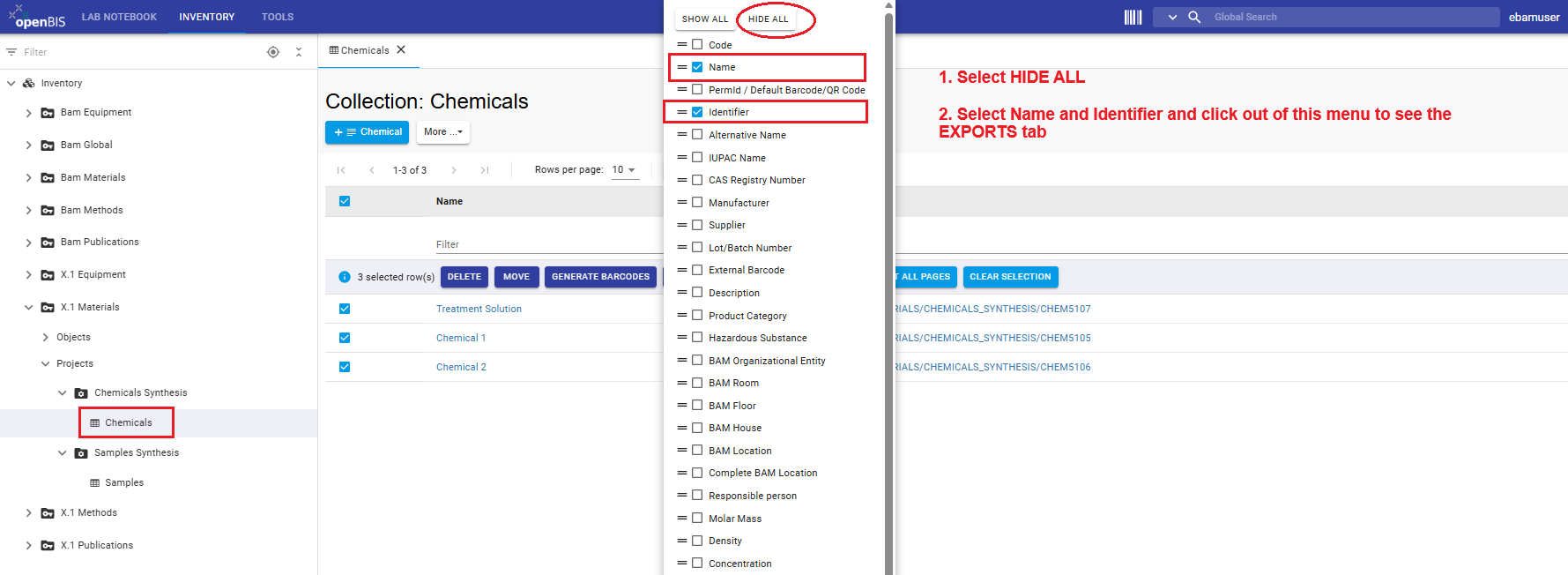
Task: Collapse the Samples Synthesis project
Action: [62, 453]
